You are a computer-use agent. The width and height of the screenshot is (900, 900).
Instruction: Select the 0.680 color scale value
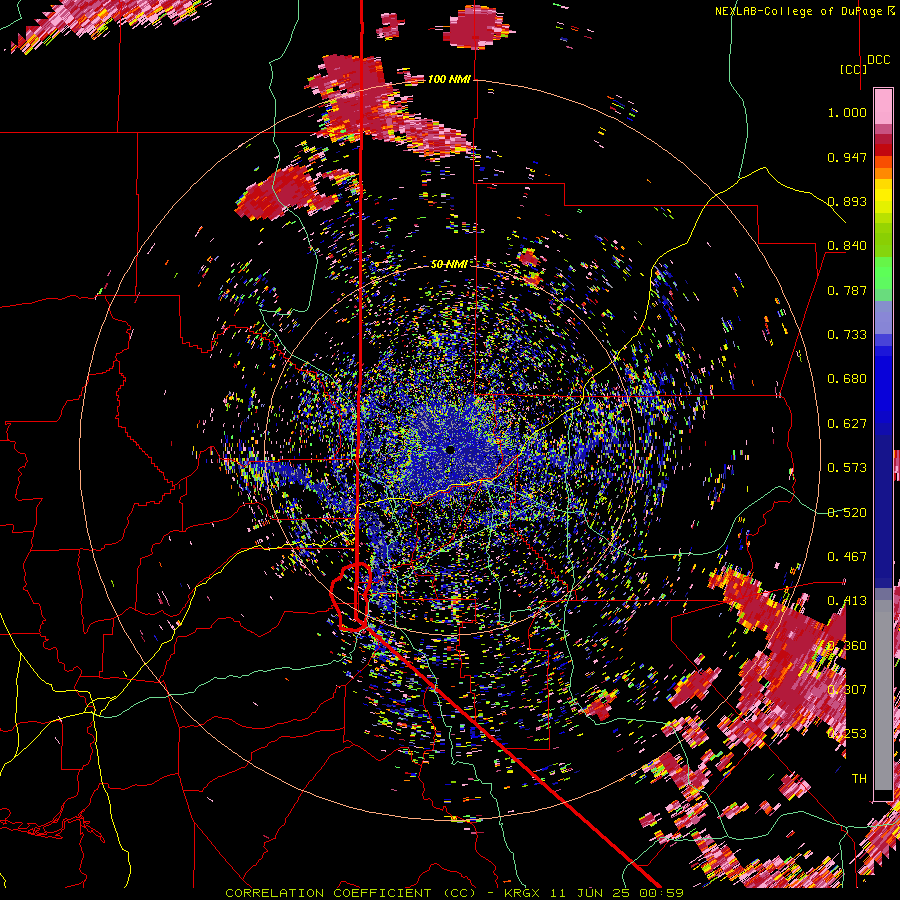point(847,379)
